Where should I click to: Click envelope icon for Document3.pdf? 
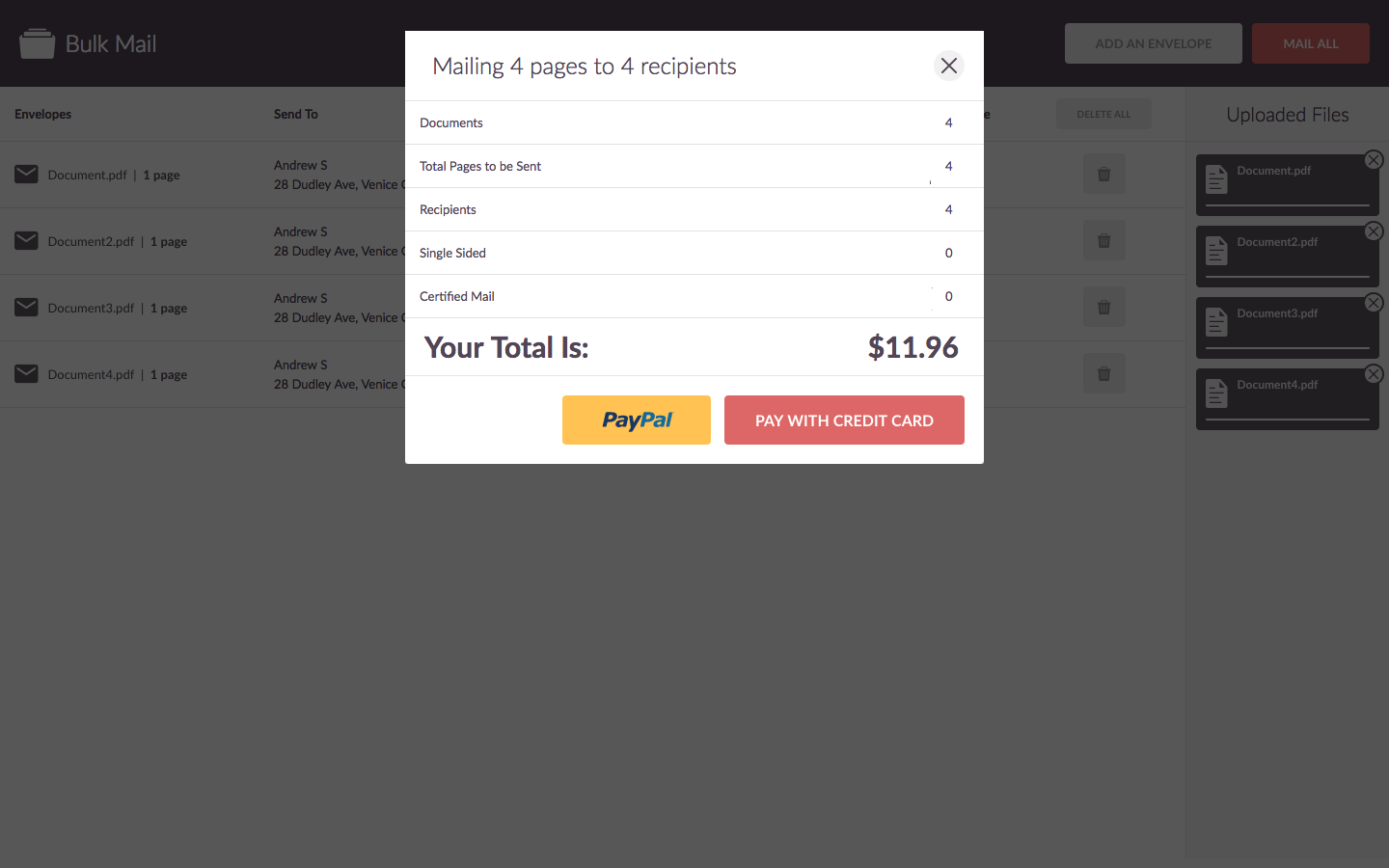point(27,308)
